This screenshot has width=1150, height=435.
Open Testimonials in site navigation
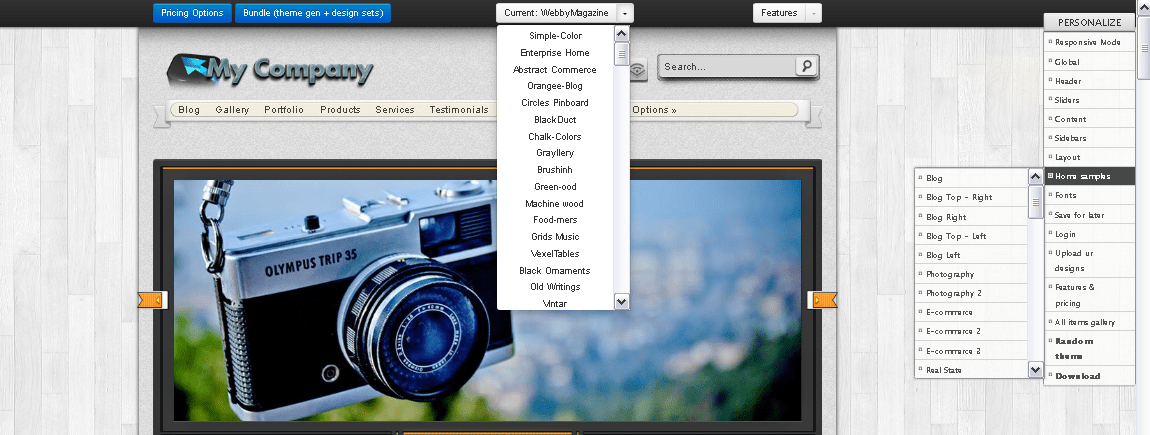(459, 109)
